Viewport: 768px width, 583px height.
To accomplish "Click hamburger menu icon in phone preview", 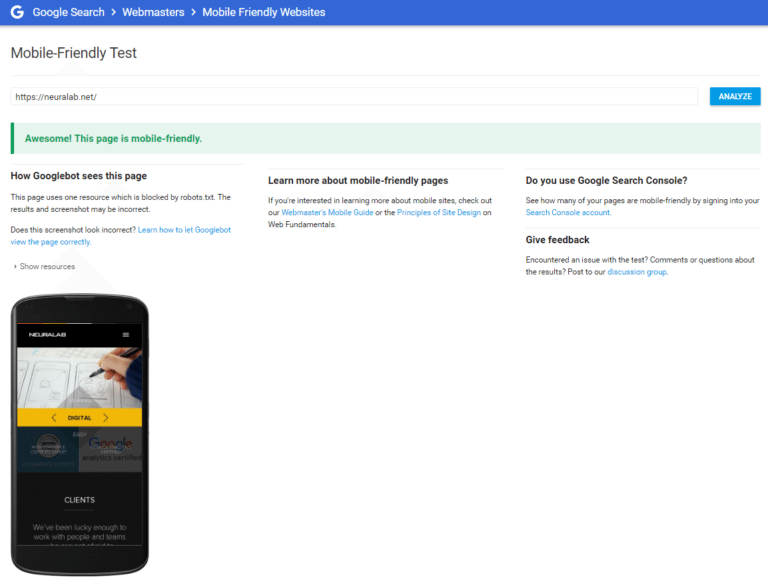I will pyautogui.click(x=126, y=335).
